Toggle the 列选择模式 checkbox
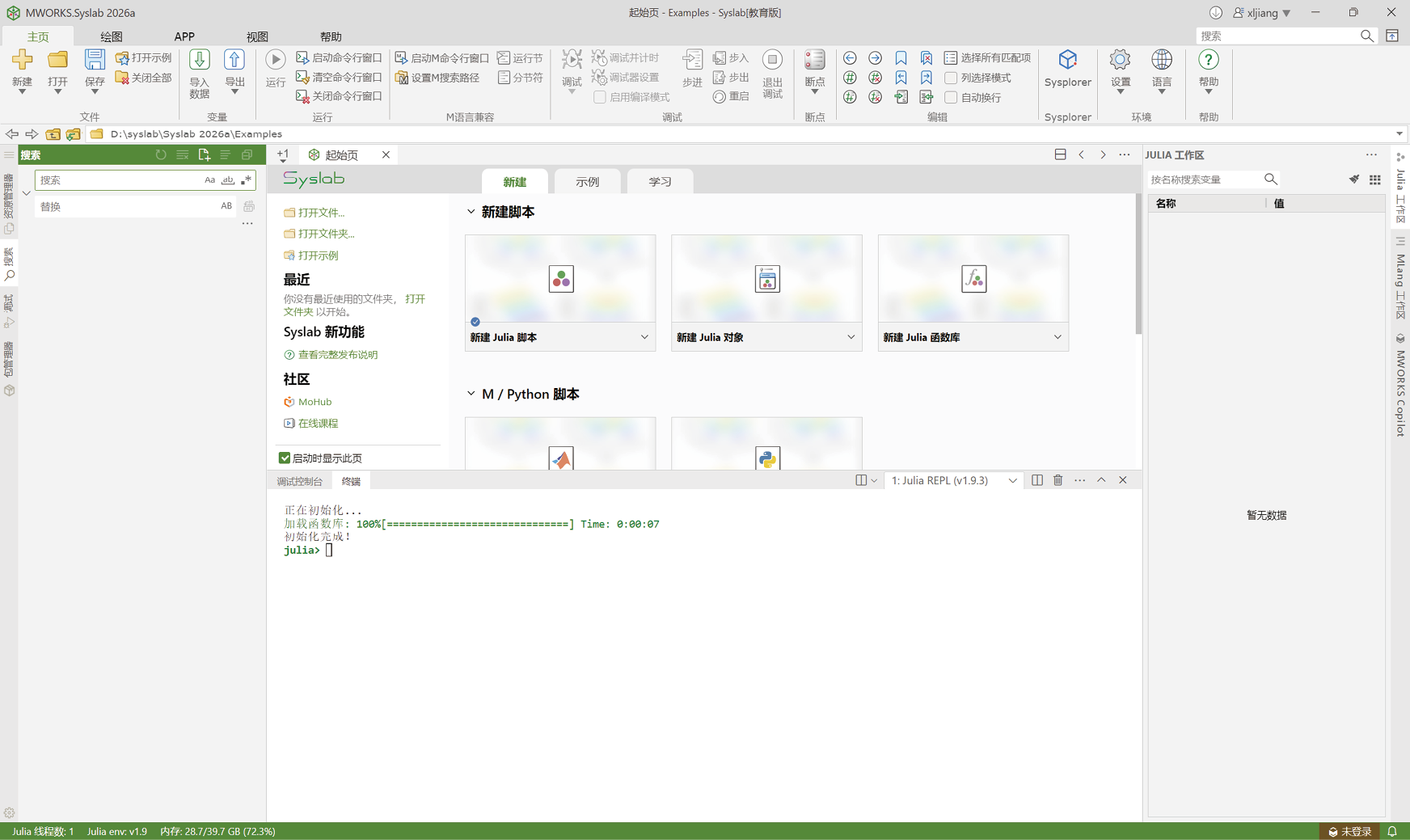 951,78
